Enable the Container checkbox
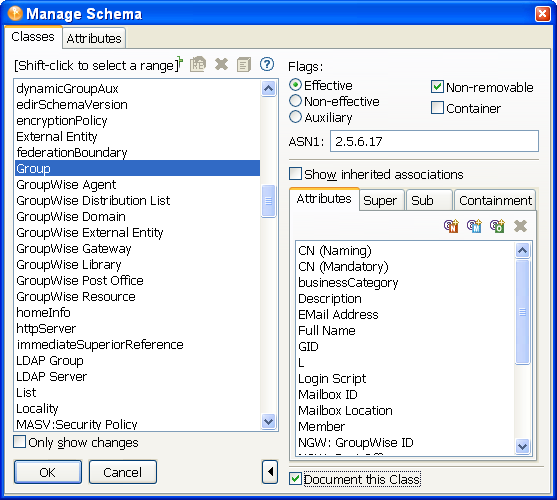 [x=437, y=108]
